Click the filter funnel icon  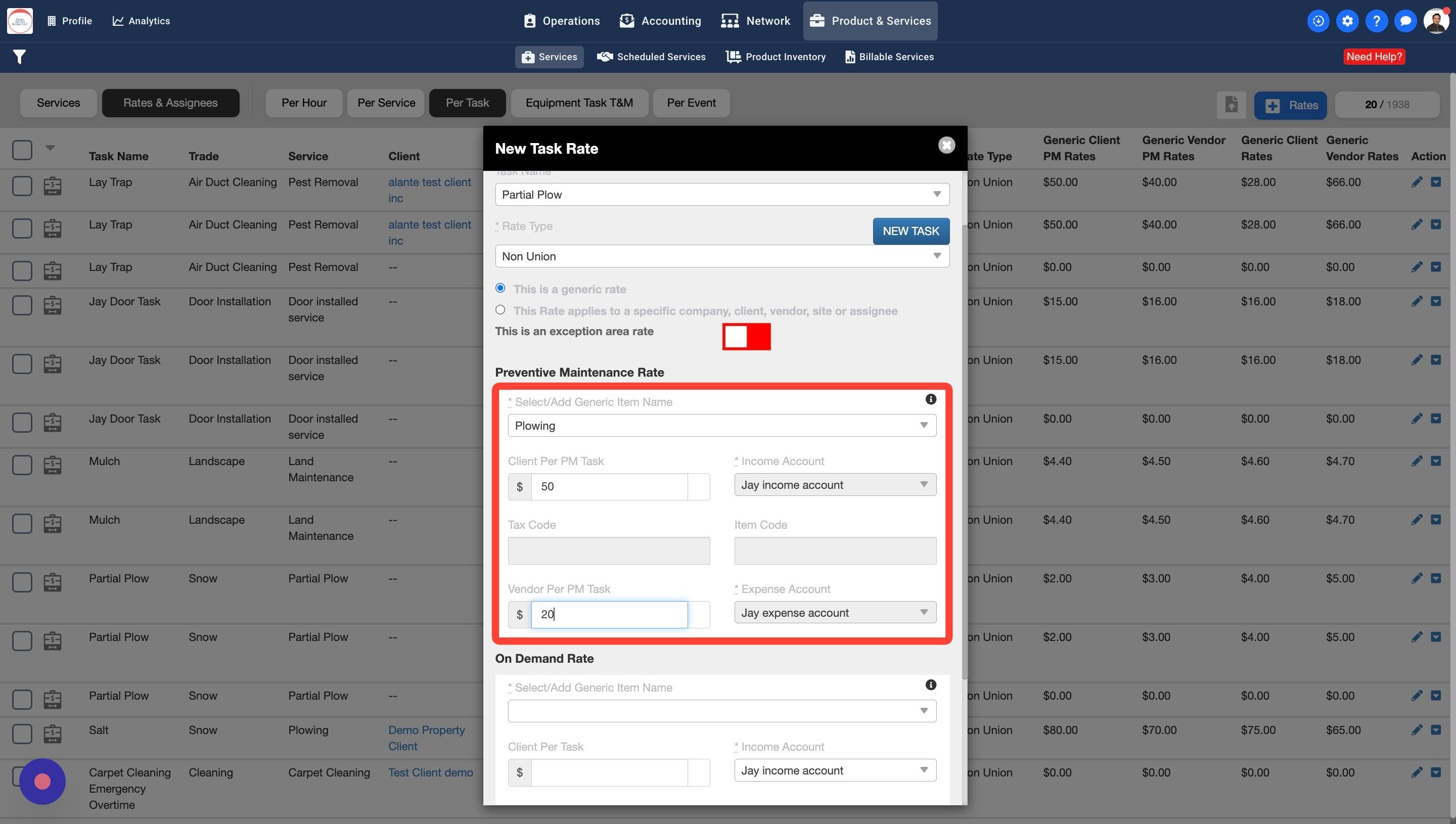click(x=19, y=57)
